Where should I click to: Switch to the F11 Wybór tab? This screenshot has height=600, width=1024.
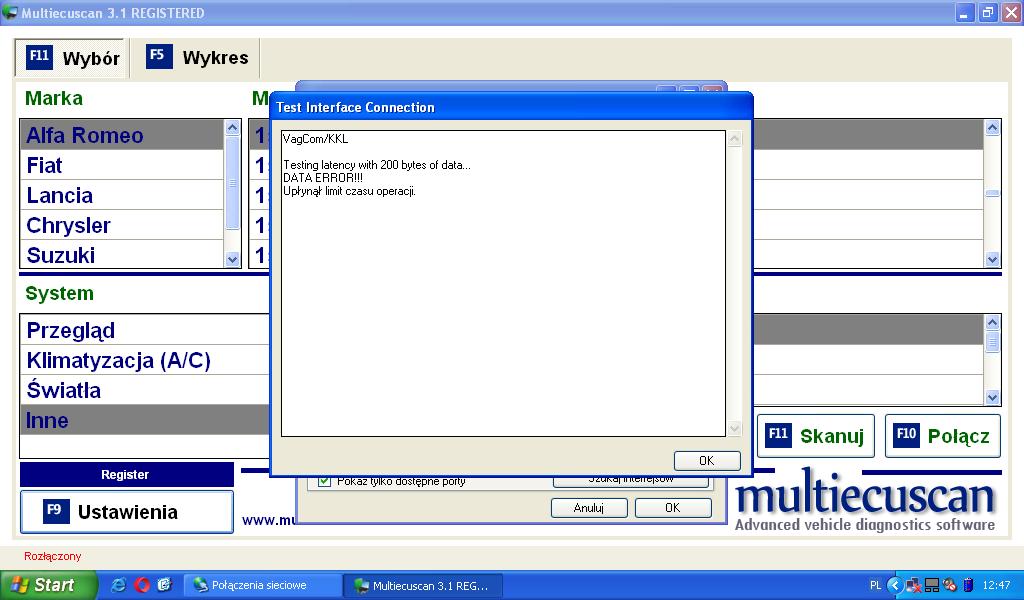click(72, 57)
